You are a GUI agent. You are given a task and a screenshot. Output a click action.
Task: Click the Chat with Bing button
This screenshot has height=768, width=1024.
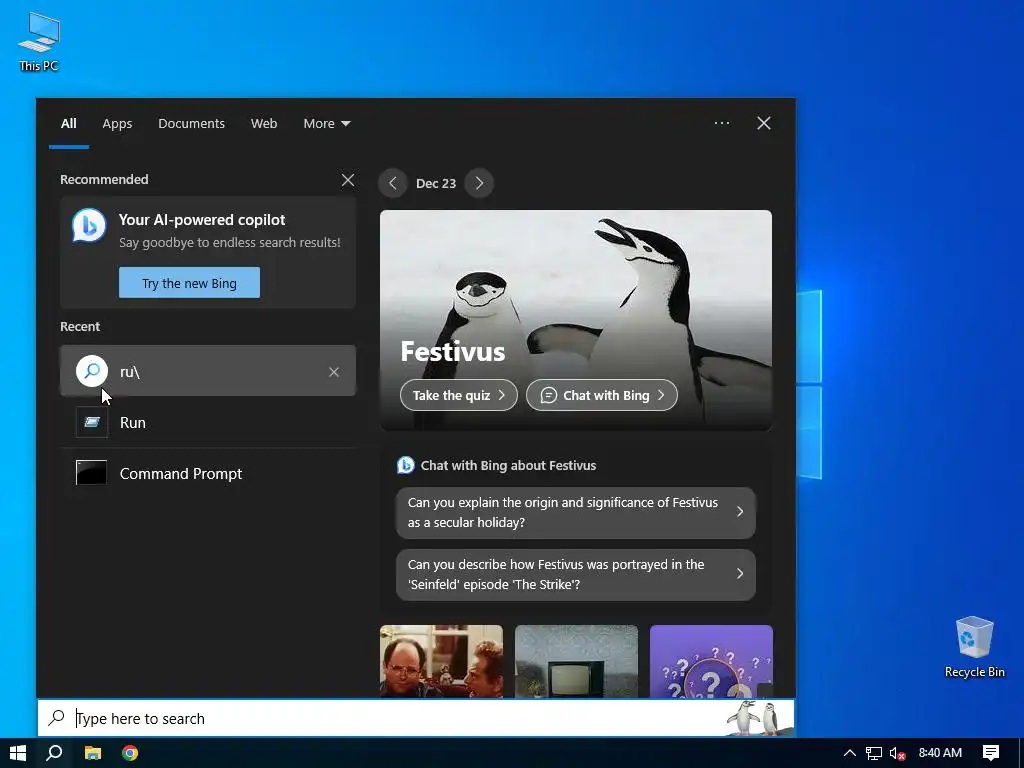coord(601,395)
